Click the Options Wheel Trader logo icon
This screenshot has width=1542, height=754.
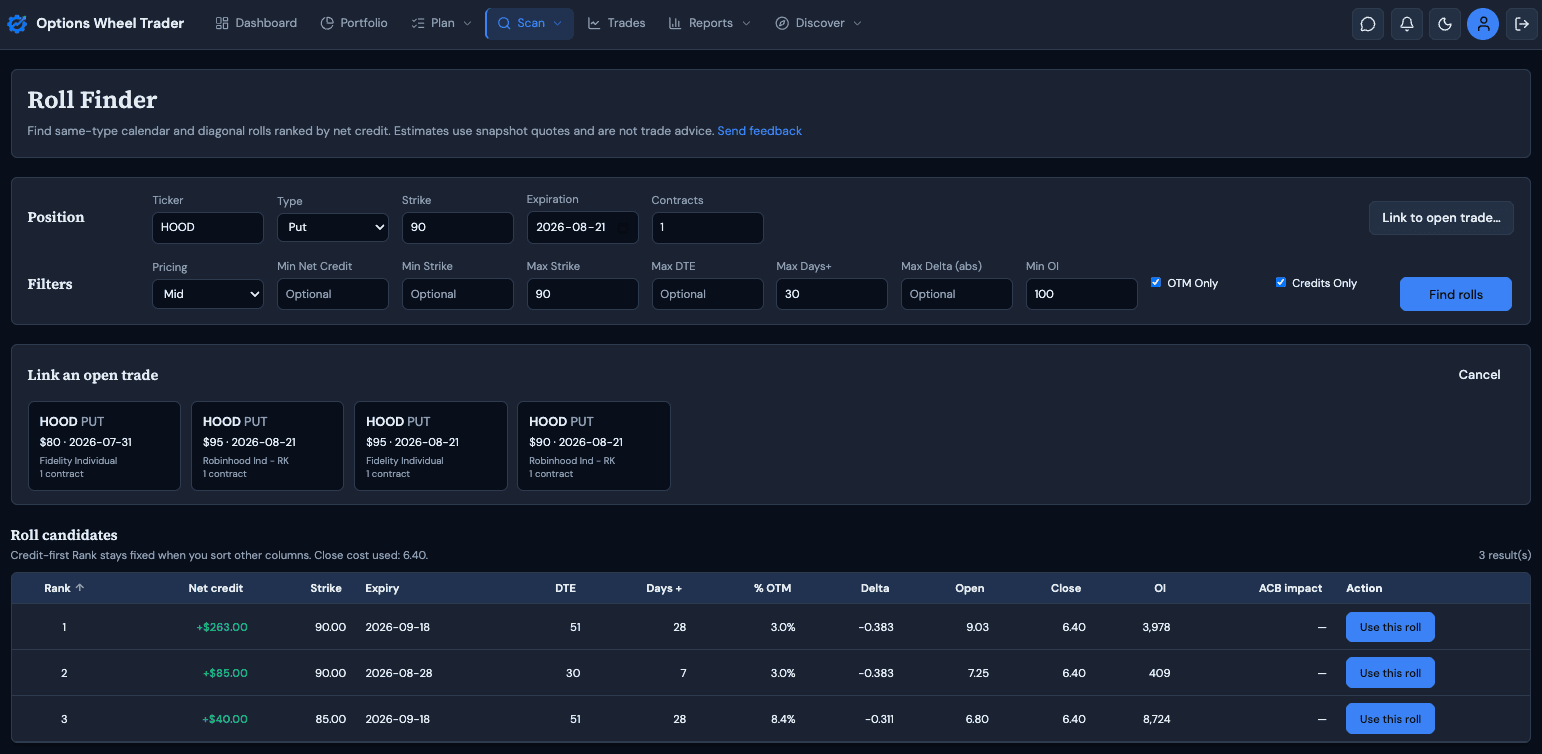click(17, 23)
